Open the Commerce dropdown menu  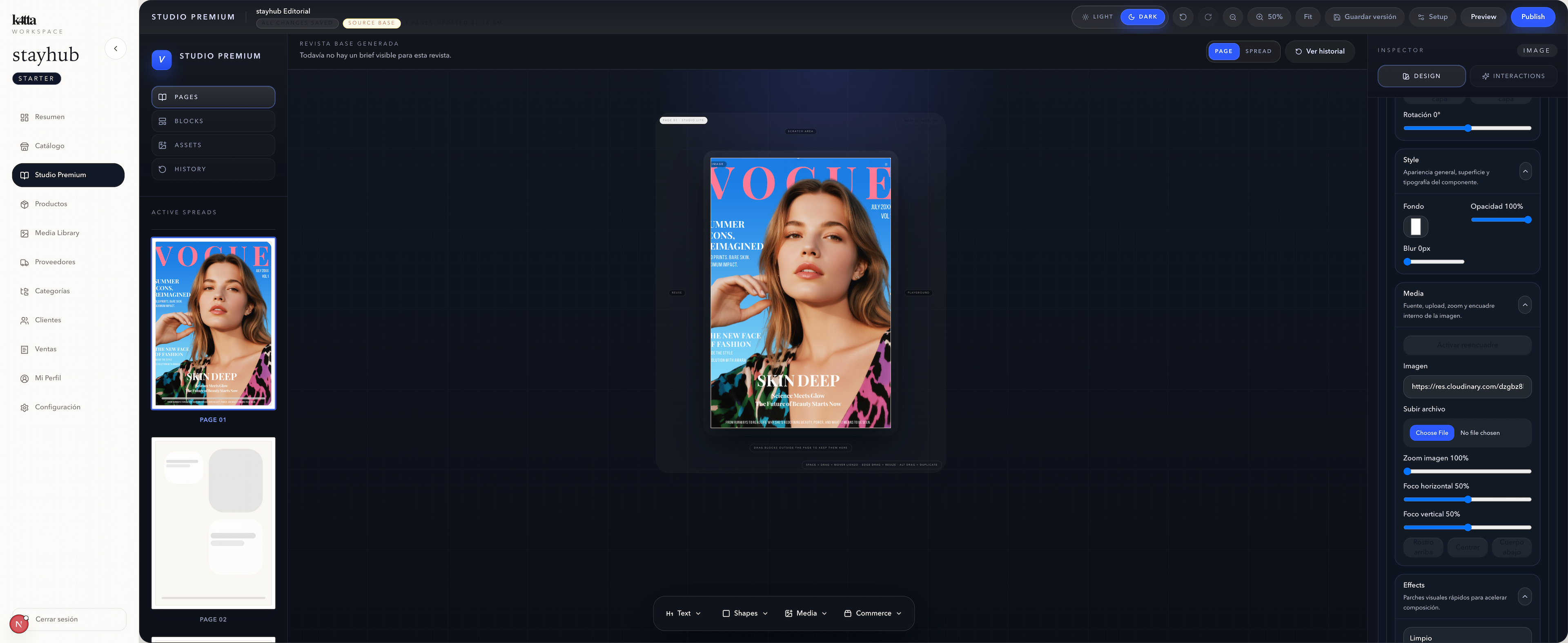click(x=872, y=613)
